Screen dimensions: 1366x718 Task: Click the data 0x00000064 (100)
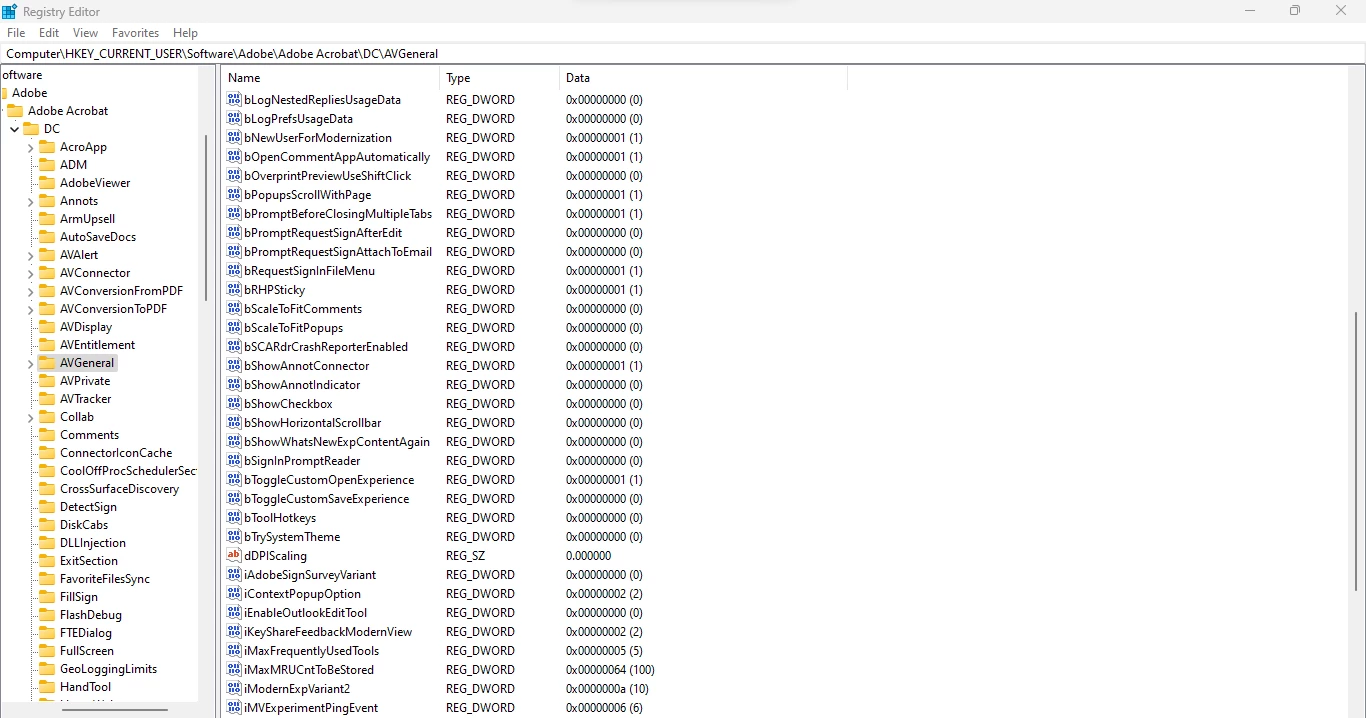pyautogui.click(x=610, y=670)
